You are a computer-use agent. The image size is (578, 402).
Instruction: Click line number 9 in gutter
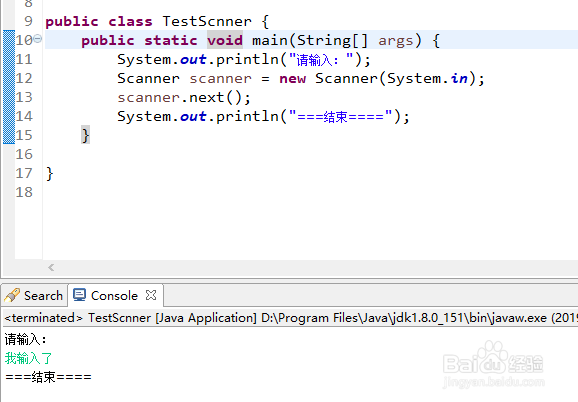pyautogui.click(x=28, y=21)
